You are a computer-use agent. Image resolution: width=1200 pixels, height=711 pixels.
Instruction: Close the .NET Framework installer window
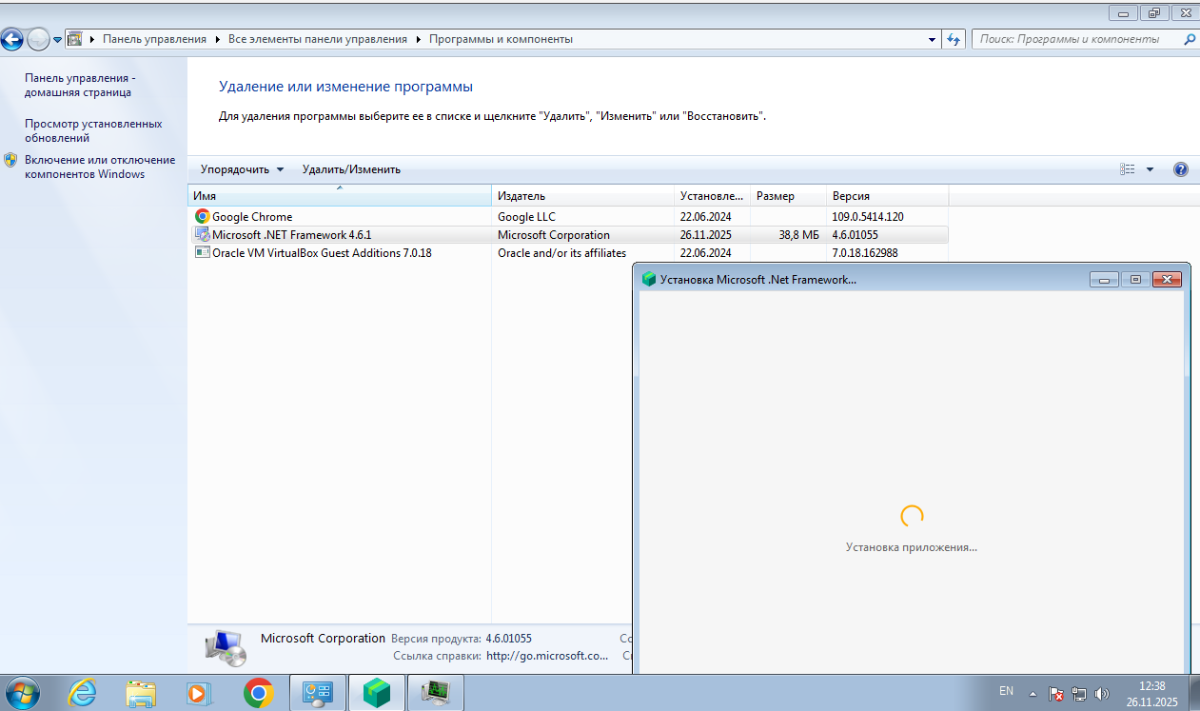coord(1167,279)
